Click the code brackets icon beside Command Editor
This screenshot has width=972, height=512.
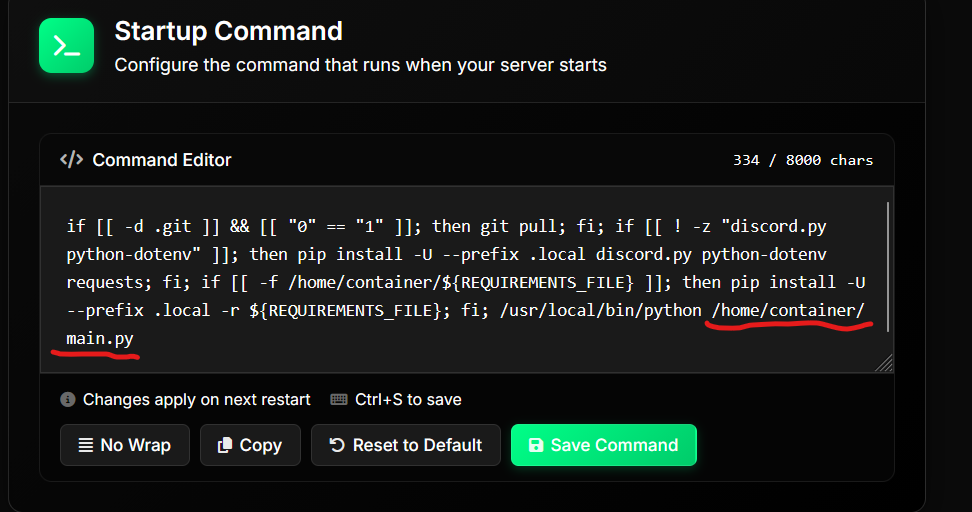pyautogui.click(x=71, y=160)
